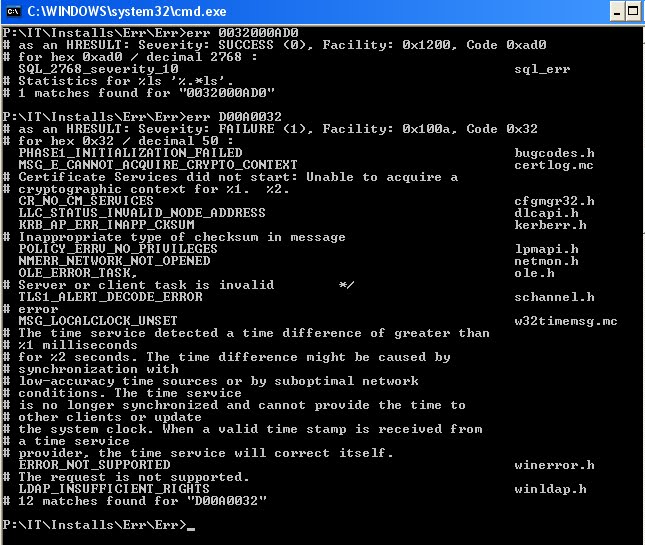This screenshot has height=545, width=645.
Task: Minimize the cmd.exe window
Action: pyautogui.click(x=617, y=12)
